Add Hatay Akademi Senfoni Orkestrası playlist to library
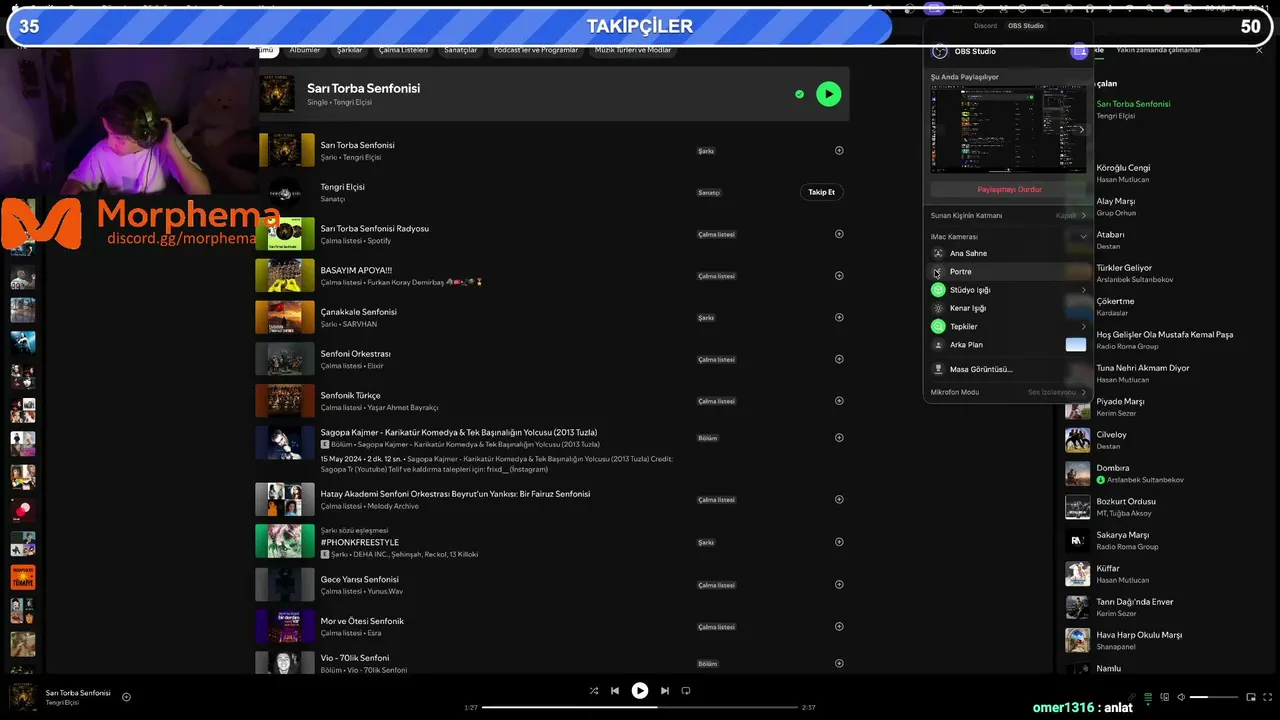The width and height of the screenshot is (1280, 720). [839, 499]
